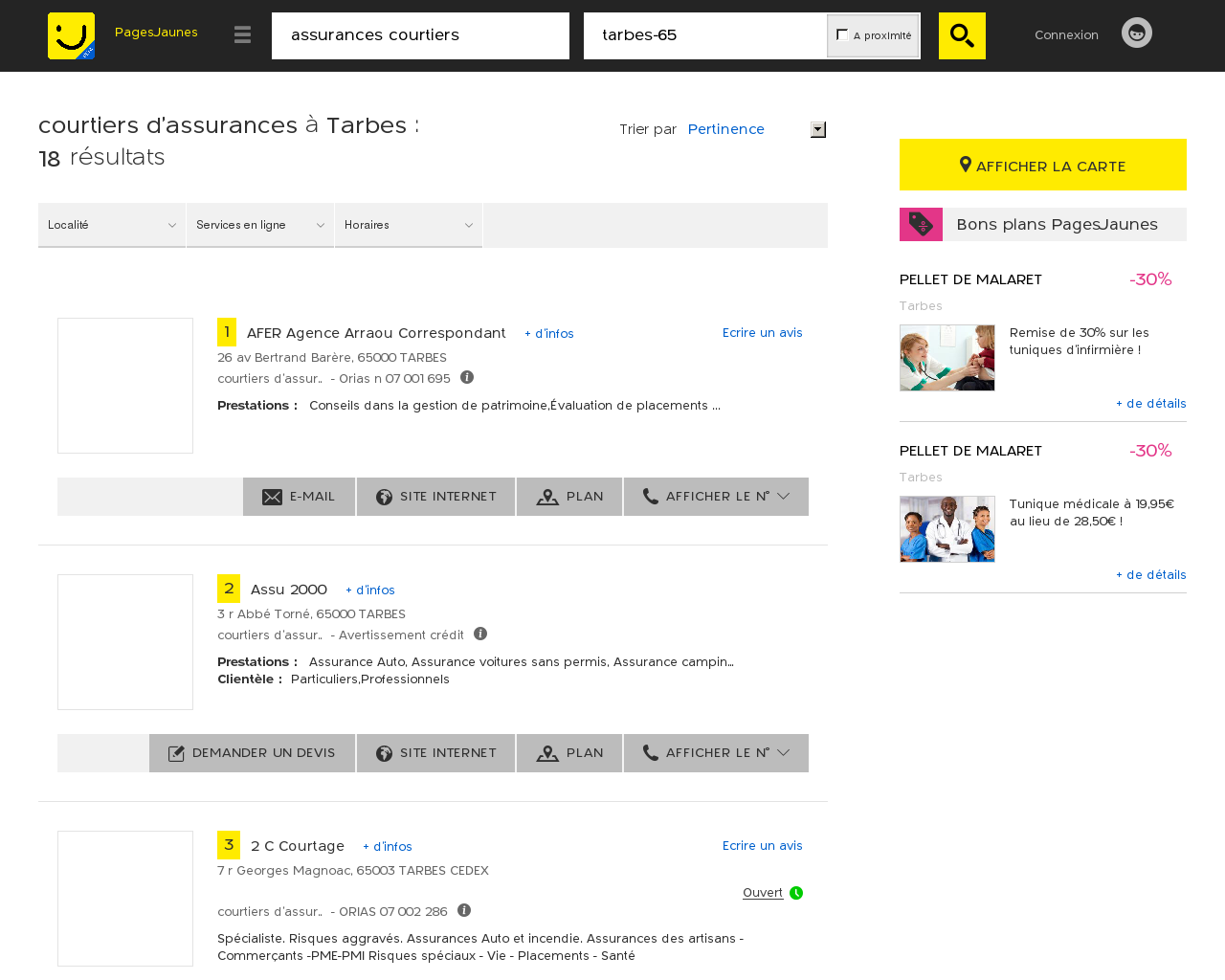Screen dimensions: 1225x980
Task: Click the medical team photo thumbnail
Action: 947,529
